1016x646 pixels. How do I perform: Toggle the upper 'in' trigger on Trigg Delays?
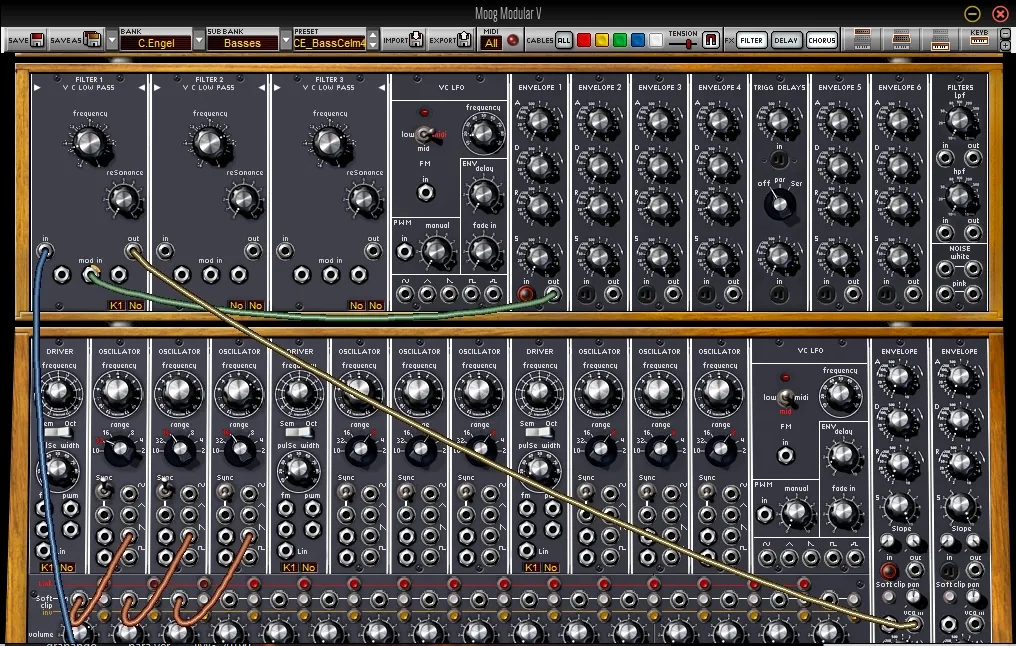click(779, 159)
